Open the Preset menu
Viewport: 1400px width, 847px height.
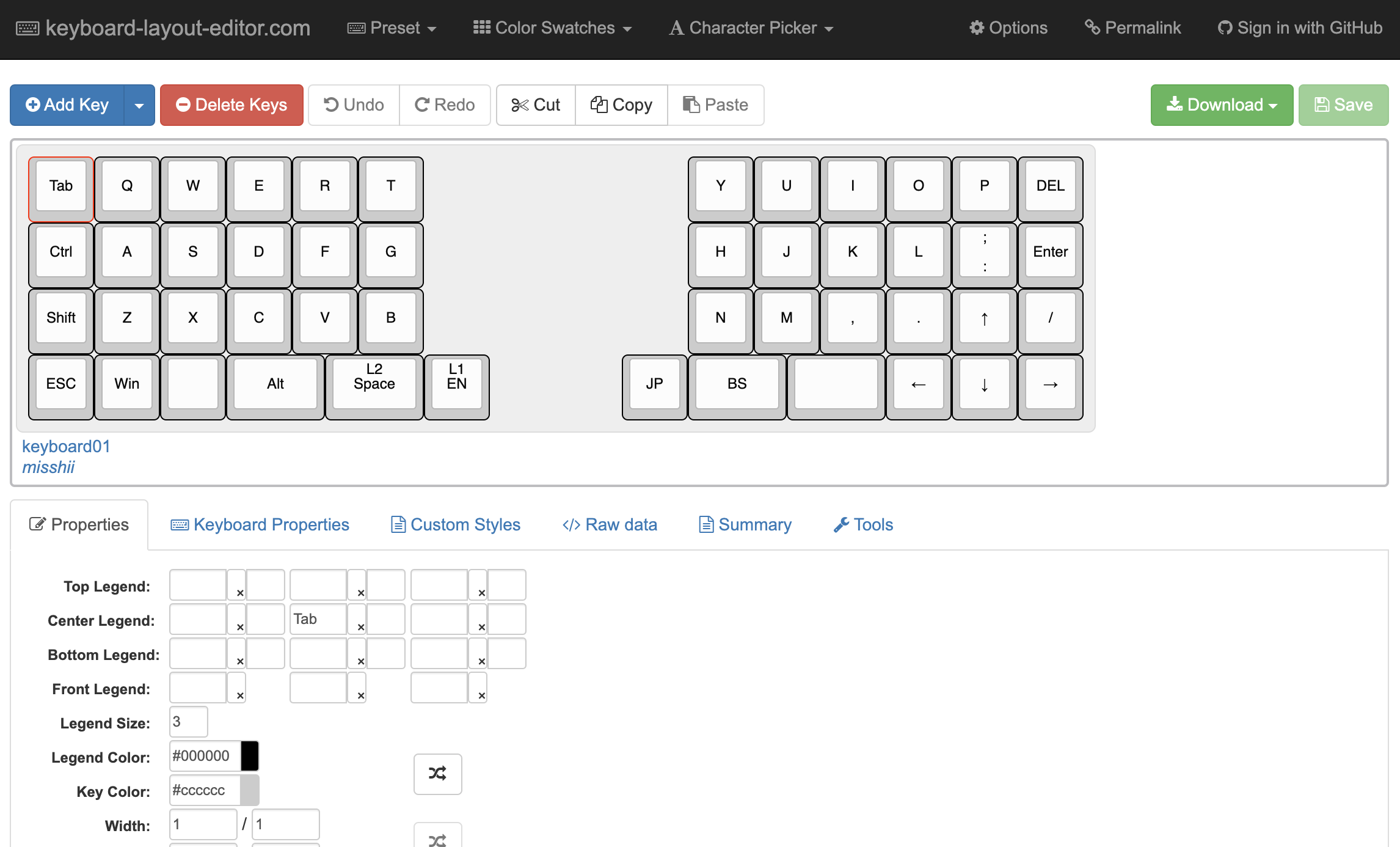click(392, 28)
